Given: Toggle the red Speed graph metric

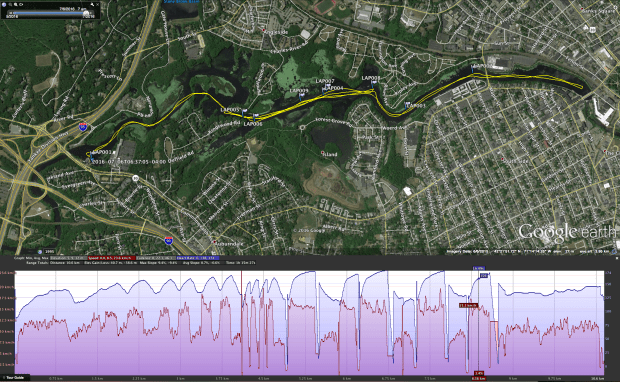Looking at the screenshot, I should pyautogui.click(x=112, y=258).
